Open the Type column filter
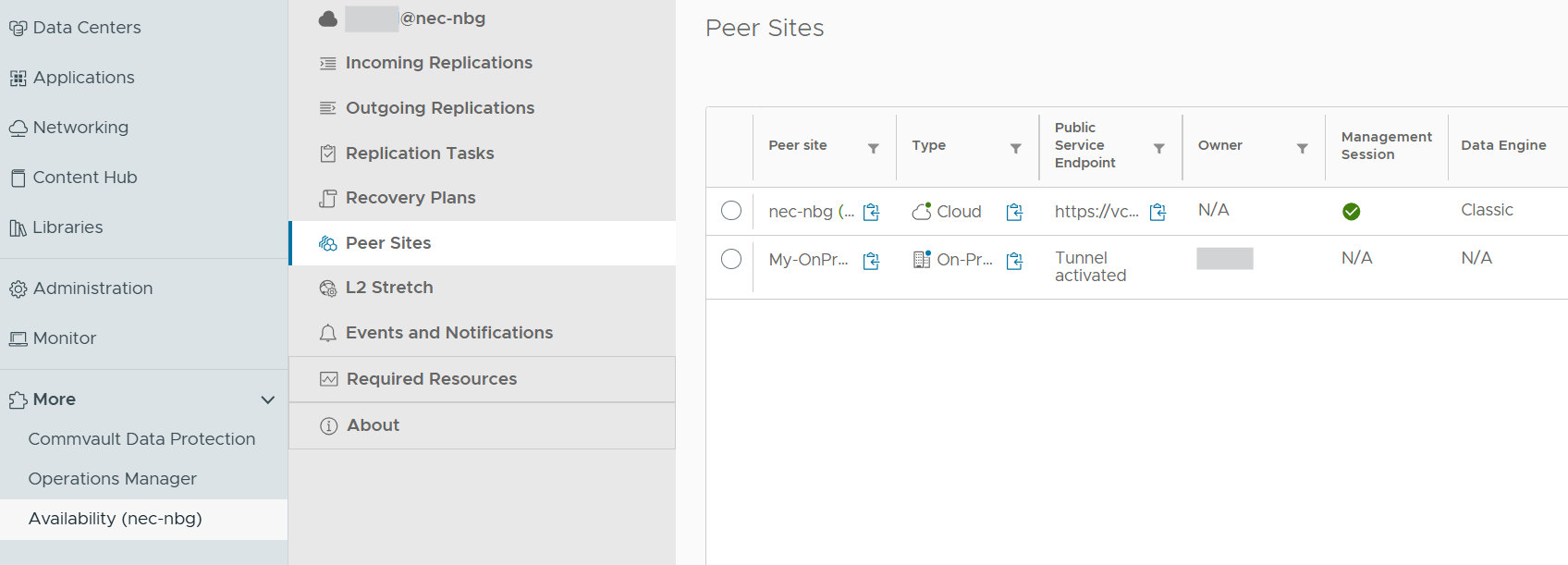This screenshot has height=565, width=1568. (x=1015, y=148)
